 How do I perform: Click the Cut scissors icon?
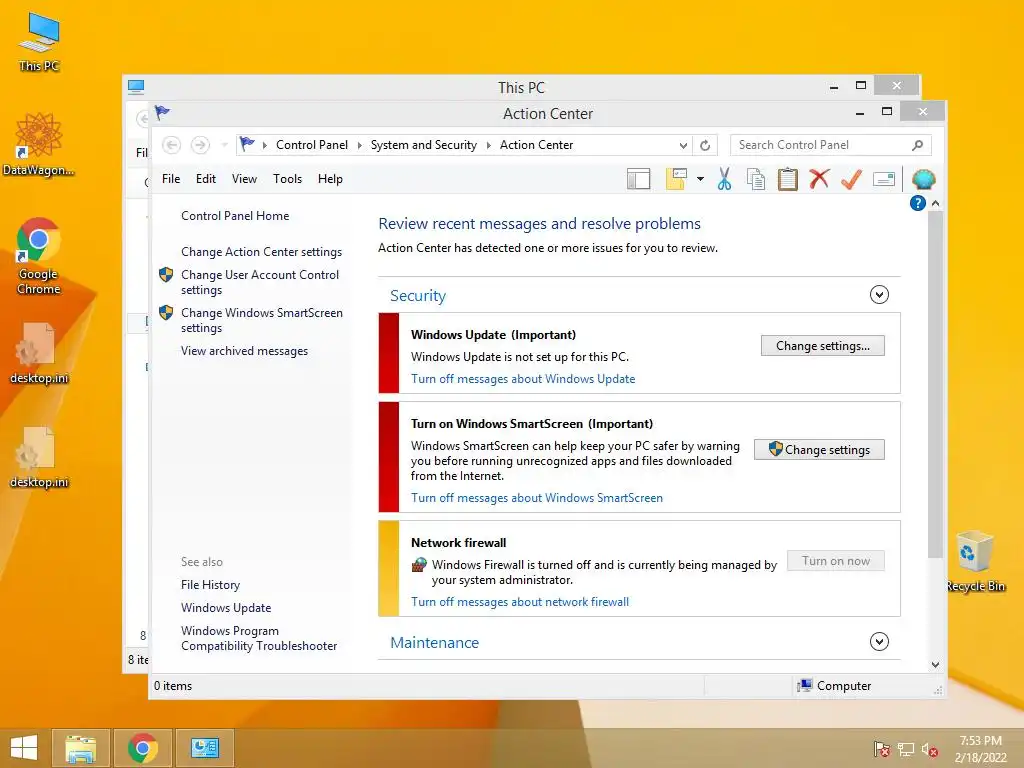coord(724,178)
